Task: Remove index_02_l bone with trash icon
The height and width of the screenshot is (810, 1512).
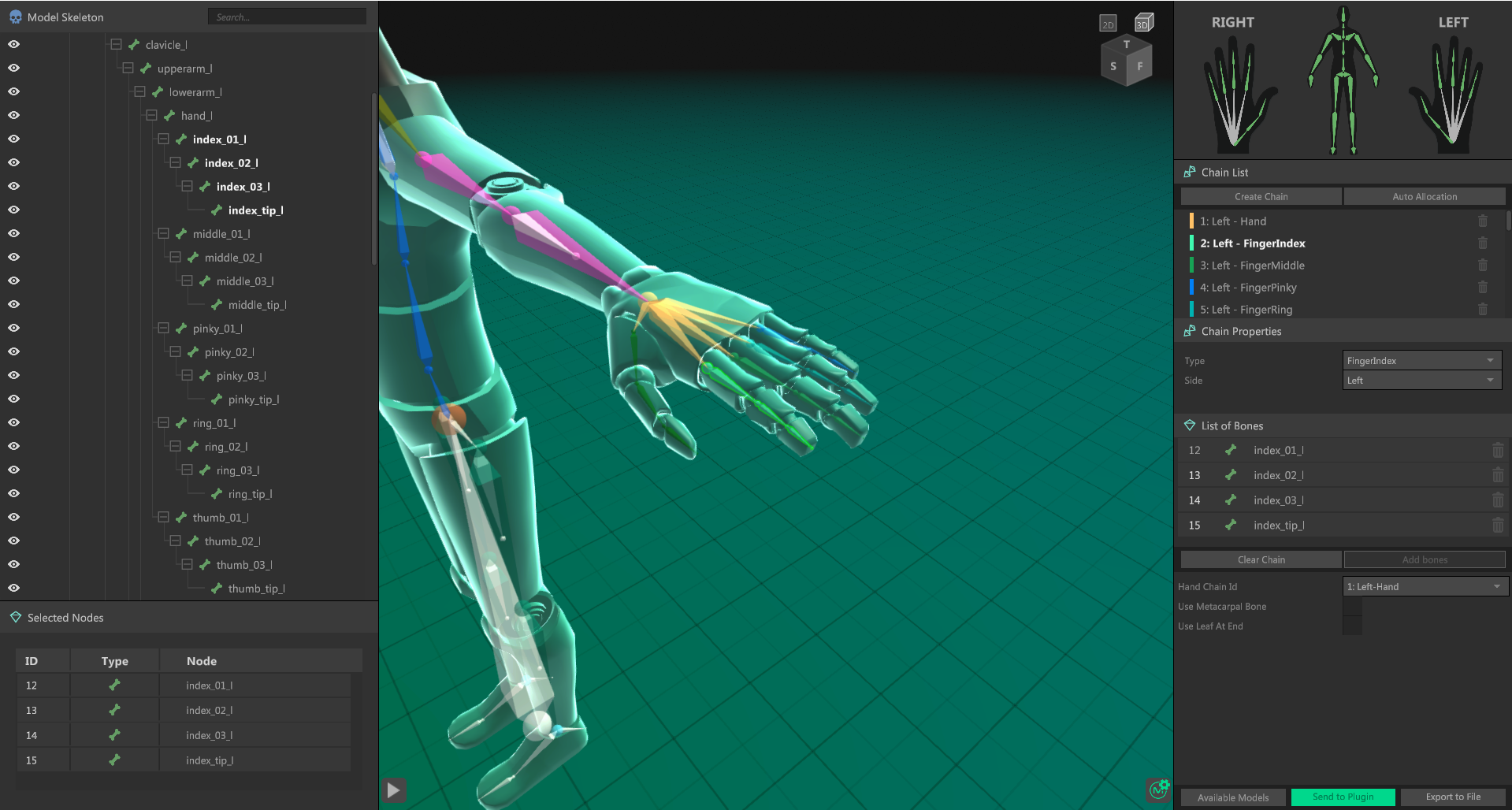Action: (1497, 475)
